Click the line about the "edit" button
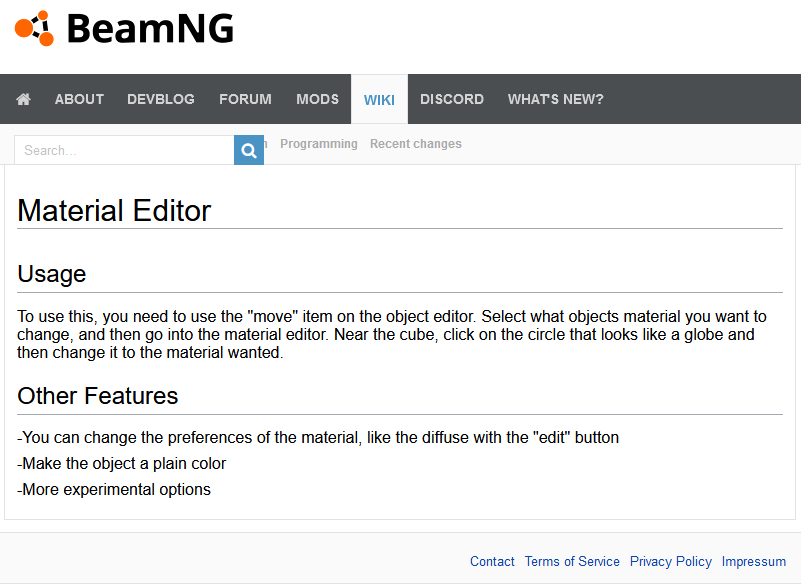 pos(318,437)
